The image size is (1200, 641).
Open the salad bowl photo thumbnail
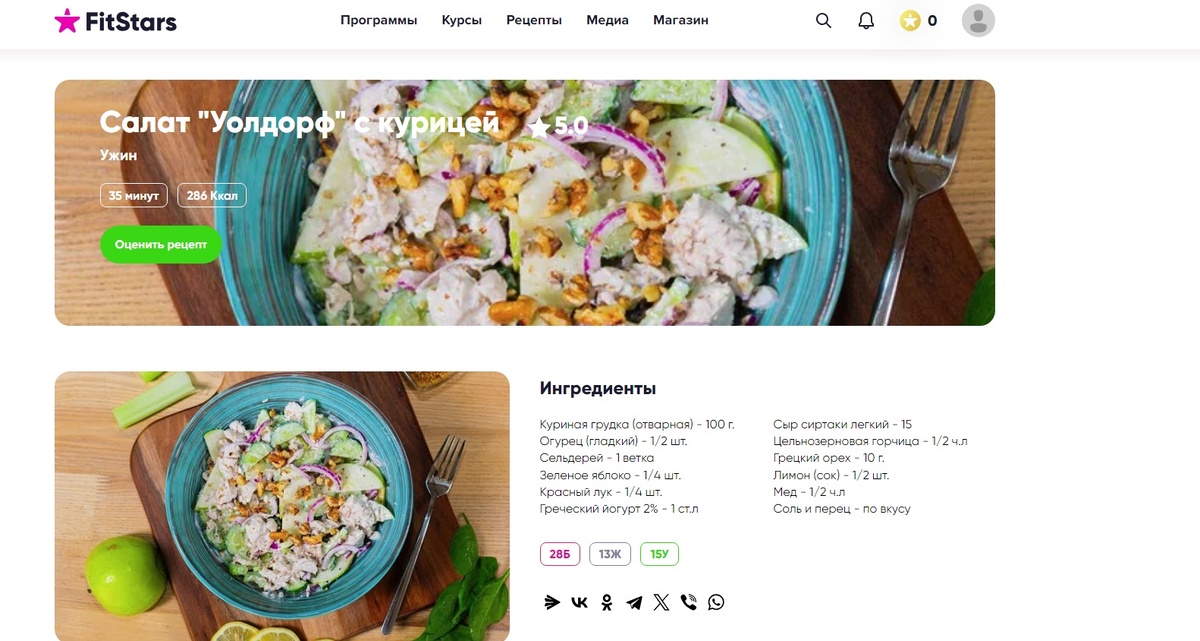pos(282,506)
